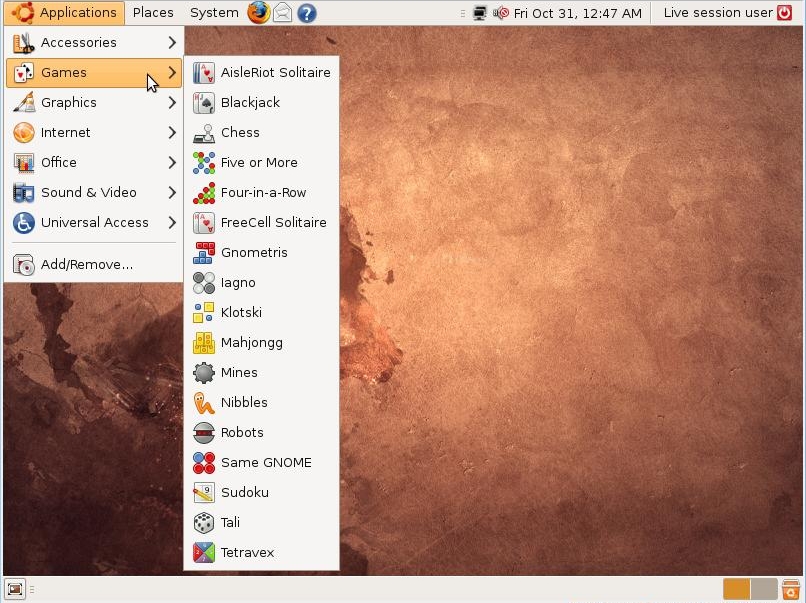Click the Firefox launcher in the top panel
This screenshot has width=806, height=603.
pyautogui.click(x=259, y=13)
